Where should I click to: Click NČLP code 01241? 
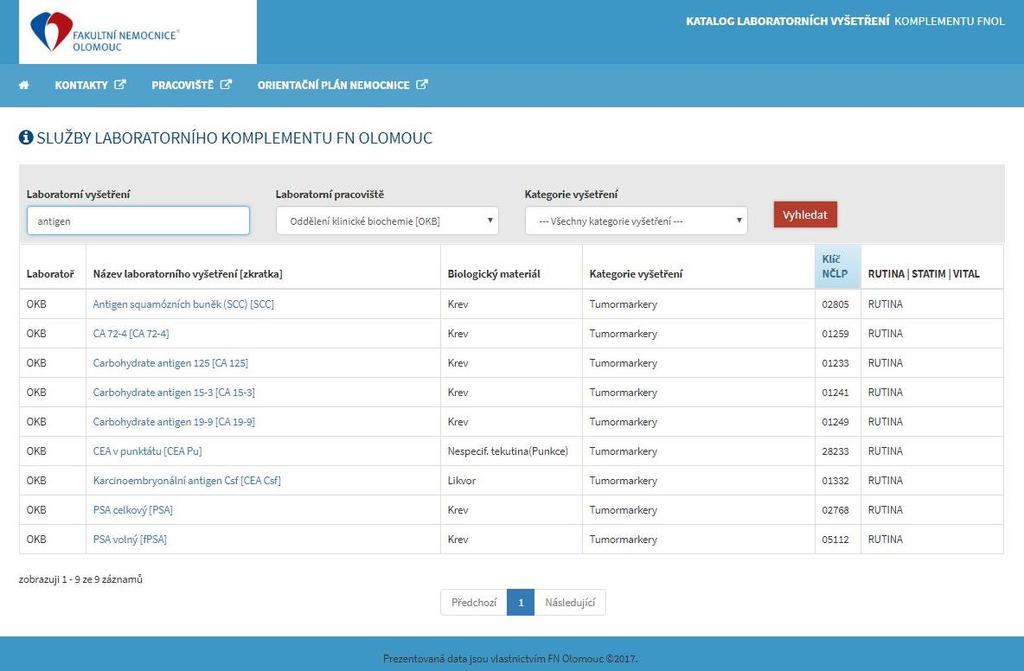[x=835, y=392]
